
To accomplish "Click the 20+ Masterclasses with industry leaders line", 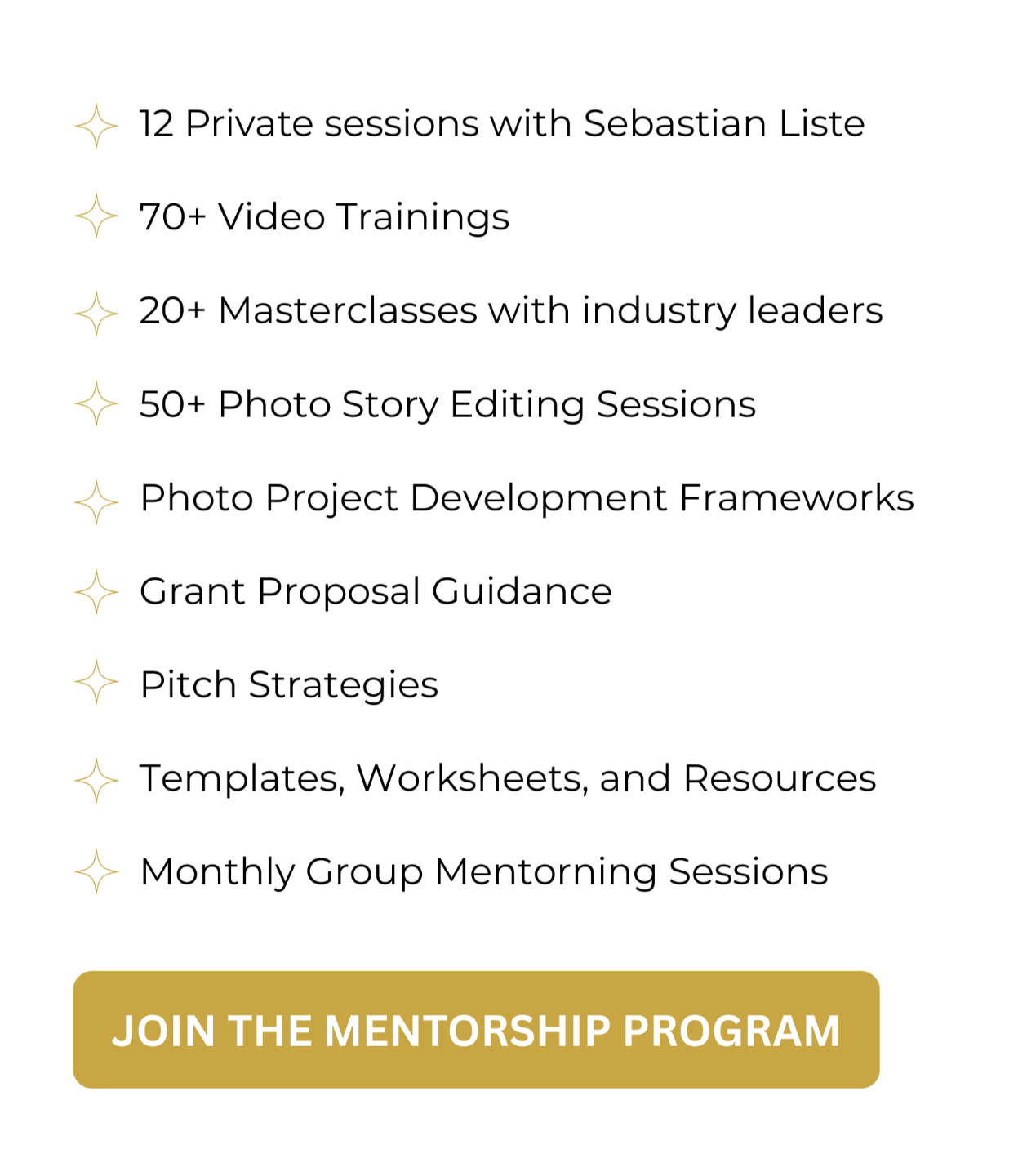I will coord(511,311).
